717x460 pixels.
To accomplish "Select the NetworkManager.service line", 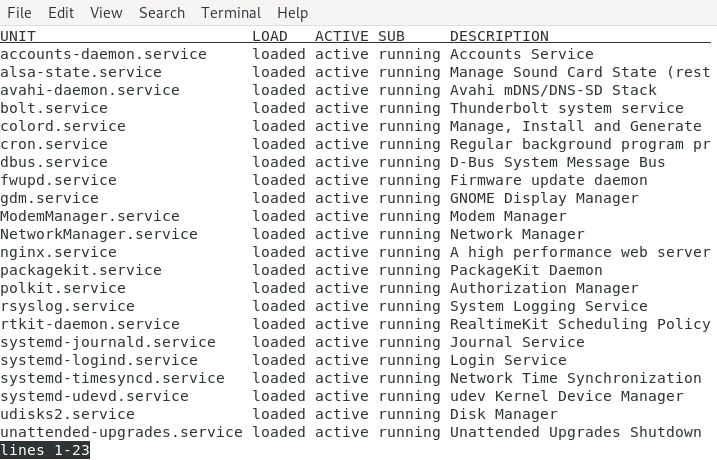I will [99, 234].
